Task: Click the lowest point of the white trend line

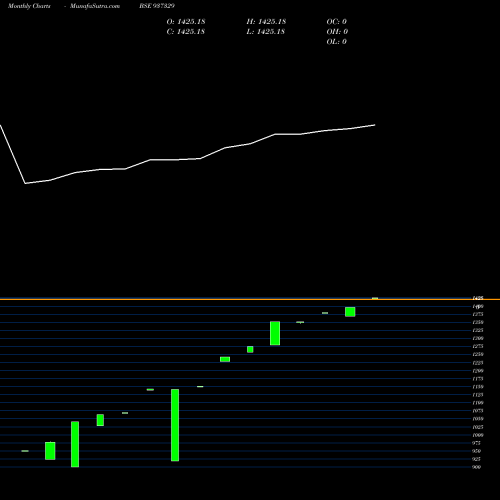Action: click(x=25, y=183)
